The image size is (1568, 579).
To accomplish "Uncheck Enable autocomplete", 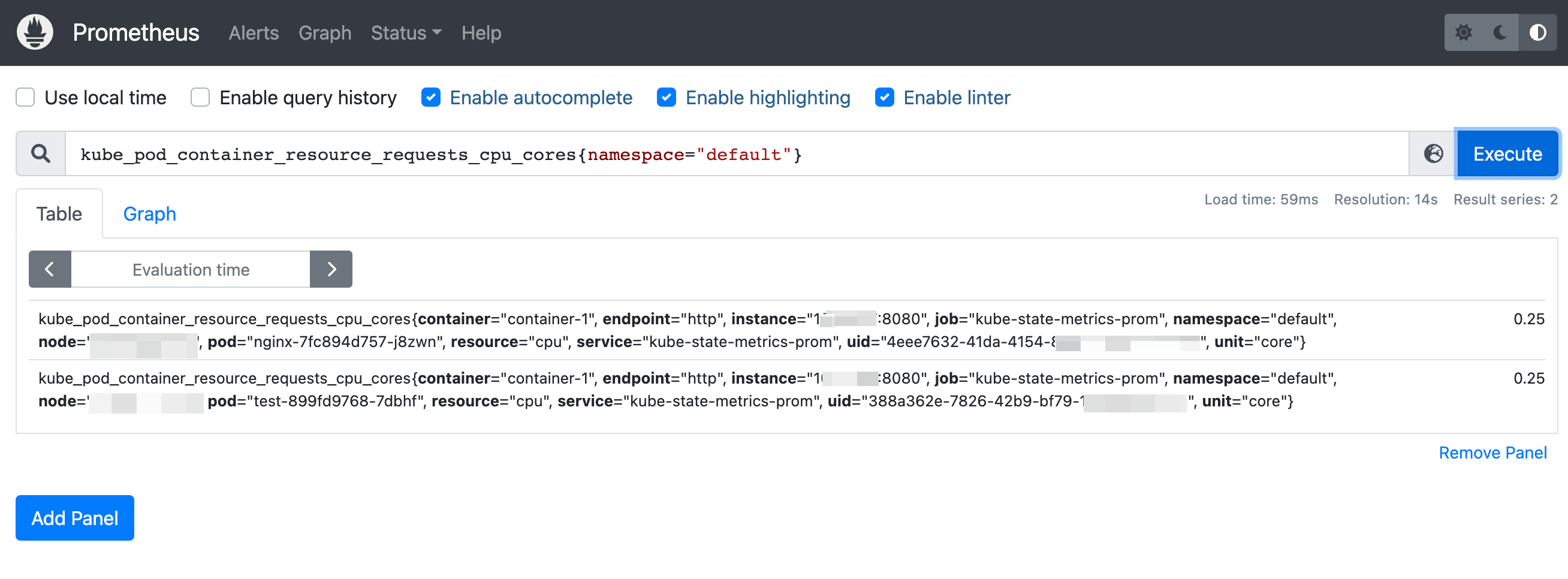I will pos(431,98).
